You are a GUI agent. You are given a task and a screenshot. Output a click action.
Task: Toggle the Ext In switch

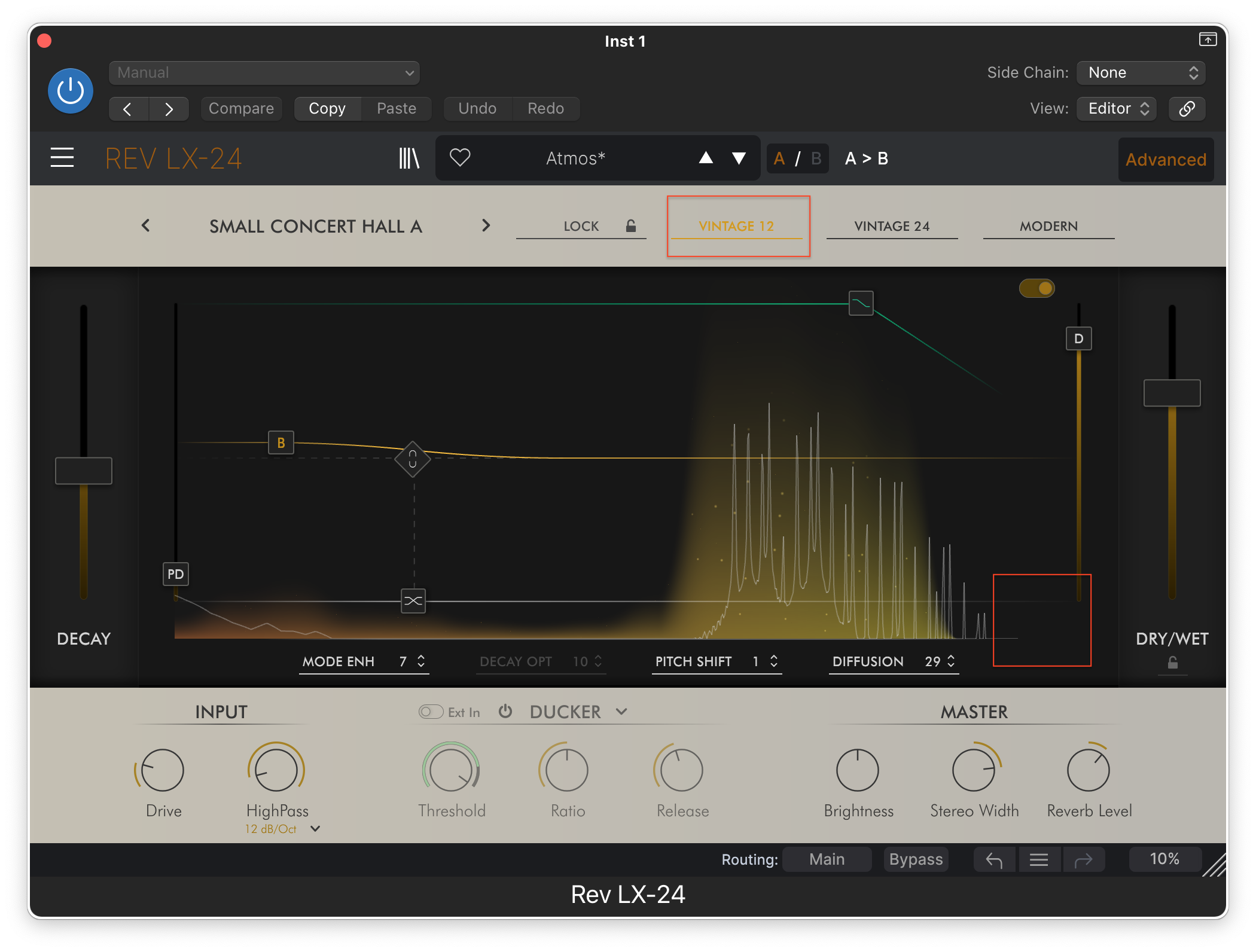pyautogui.click(x=431, y=712)
